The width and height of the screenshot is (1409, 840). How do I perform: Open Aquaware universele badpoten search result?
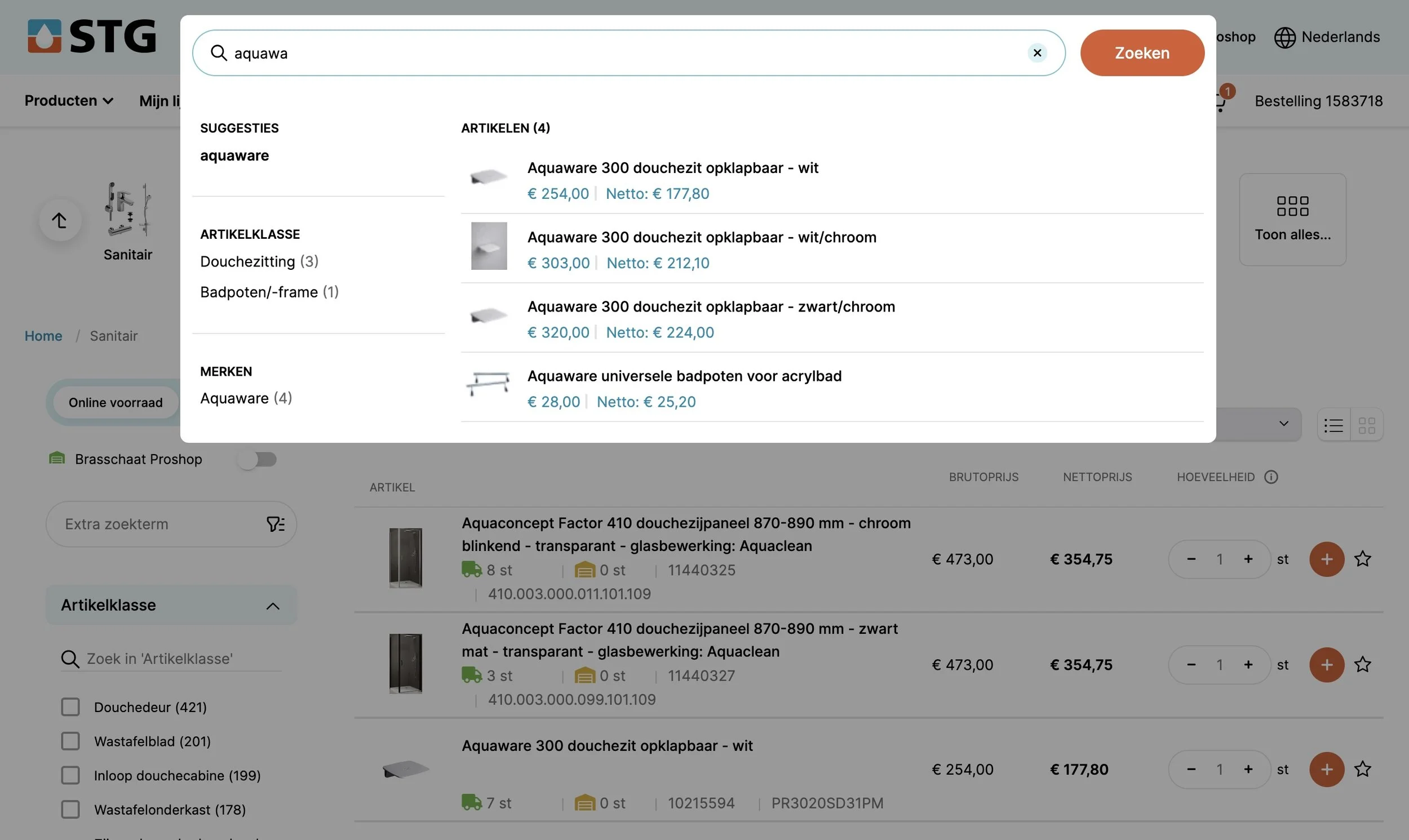click(832, 388)
